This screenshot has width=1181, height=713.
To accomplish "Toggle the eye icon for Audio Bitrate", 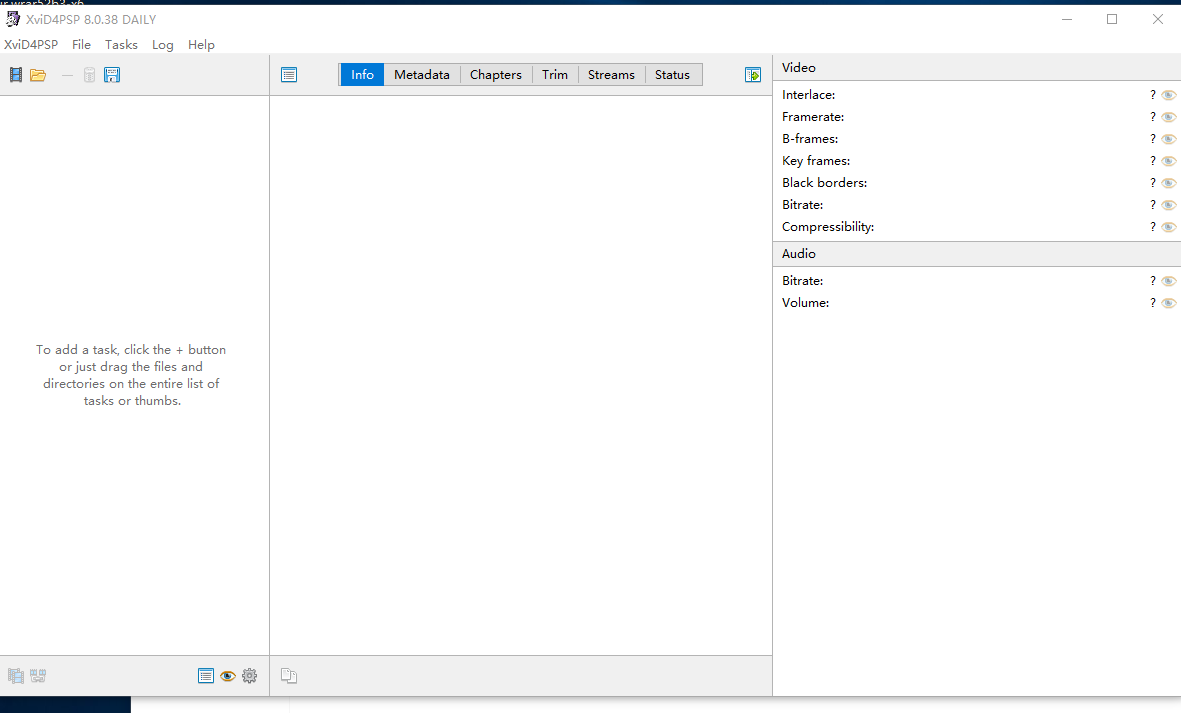I will tap(1169, 281).
